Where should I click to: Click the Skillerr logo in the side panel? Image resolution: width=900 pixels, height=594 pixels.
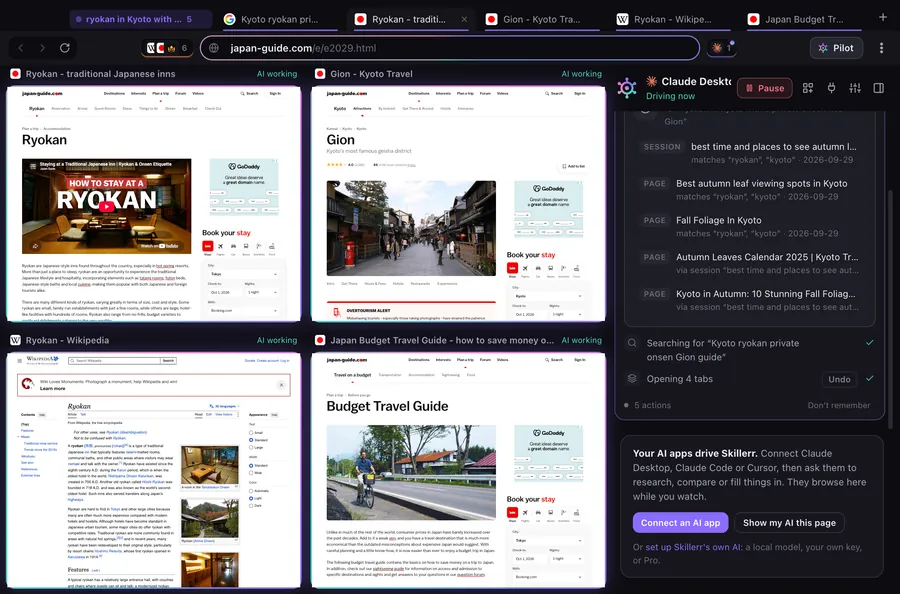pyautogui.click(x=627, y=88)
